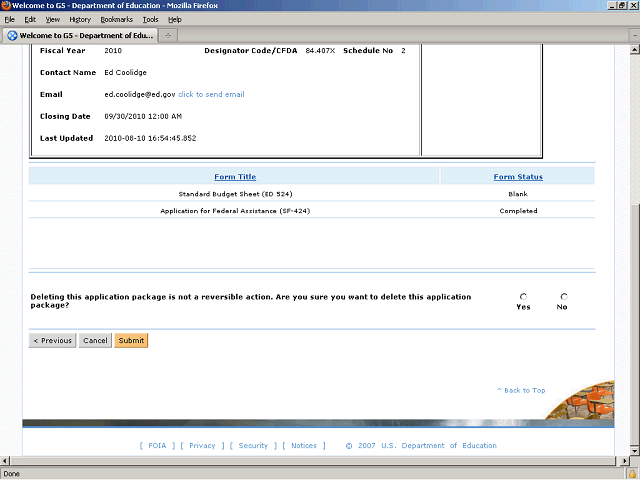Click the horizontal scrollbar thumb
The height and width of the screenshot is (480, 640).
pyautogui.click(x=313, y=461)
